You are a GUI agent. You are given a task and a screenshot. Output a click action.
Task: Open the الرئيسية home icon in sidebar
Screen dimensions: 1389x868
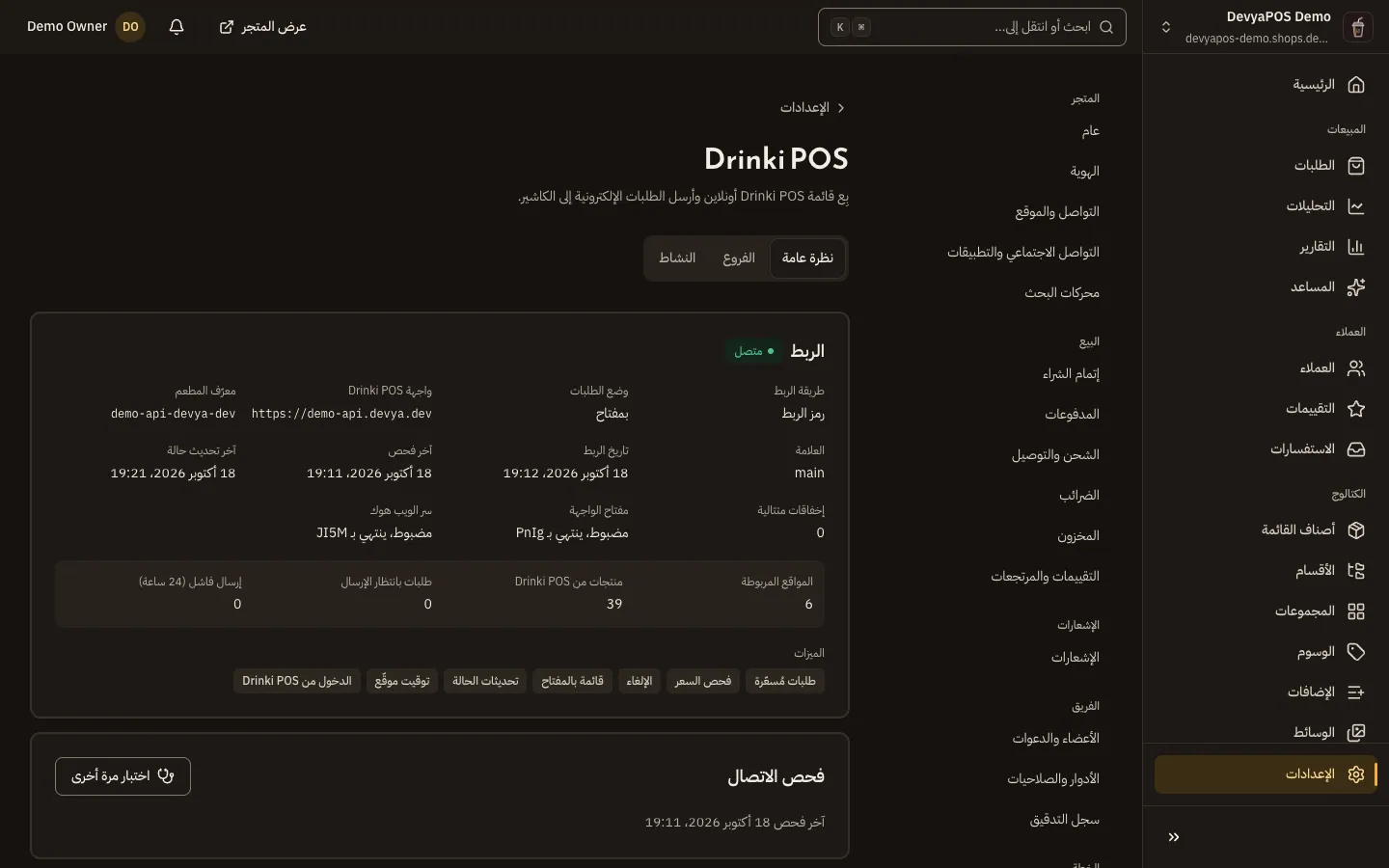coord(1355,85)
